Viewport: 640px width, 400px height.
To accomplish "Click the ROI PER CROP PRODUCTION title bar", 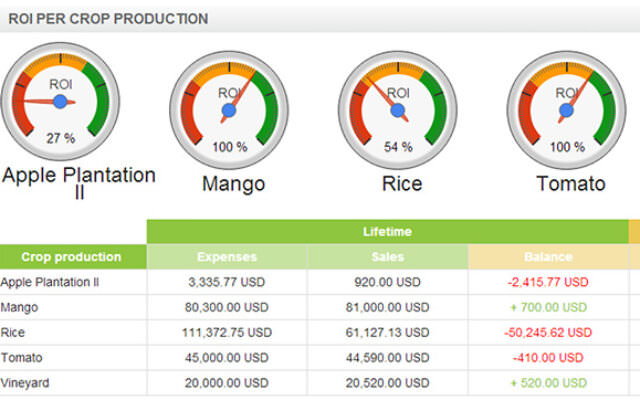I will click(x=320, y=19).
